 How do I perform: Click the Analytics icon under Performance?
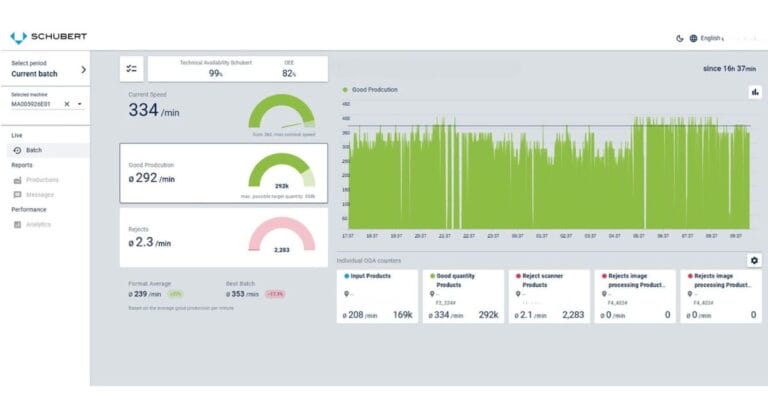[18, 224]
